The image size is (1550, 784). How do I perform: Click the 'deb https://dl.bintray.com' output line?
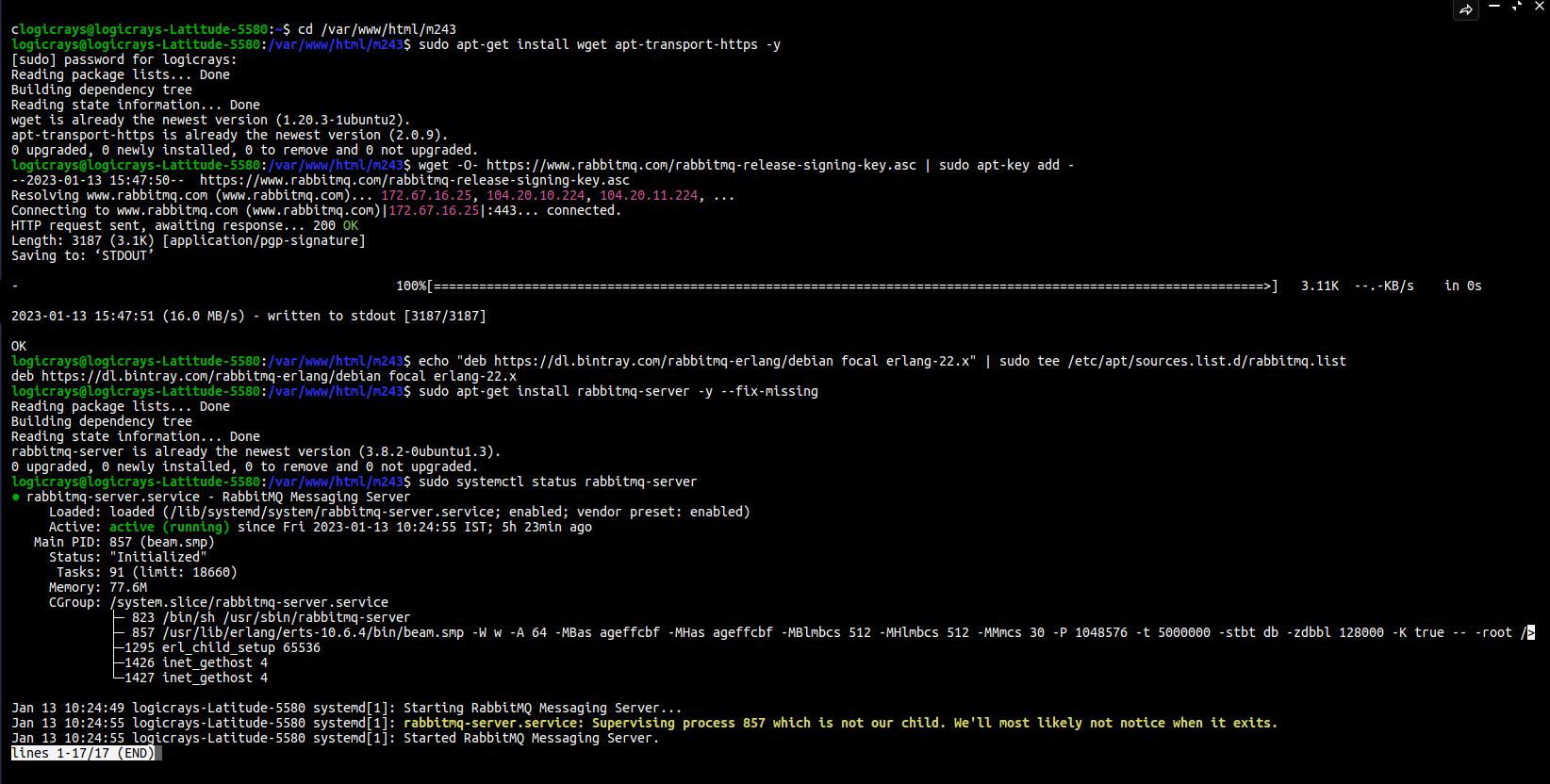click(x=264, y=376)
